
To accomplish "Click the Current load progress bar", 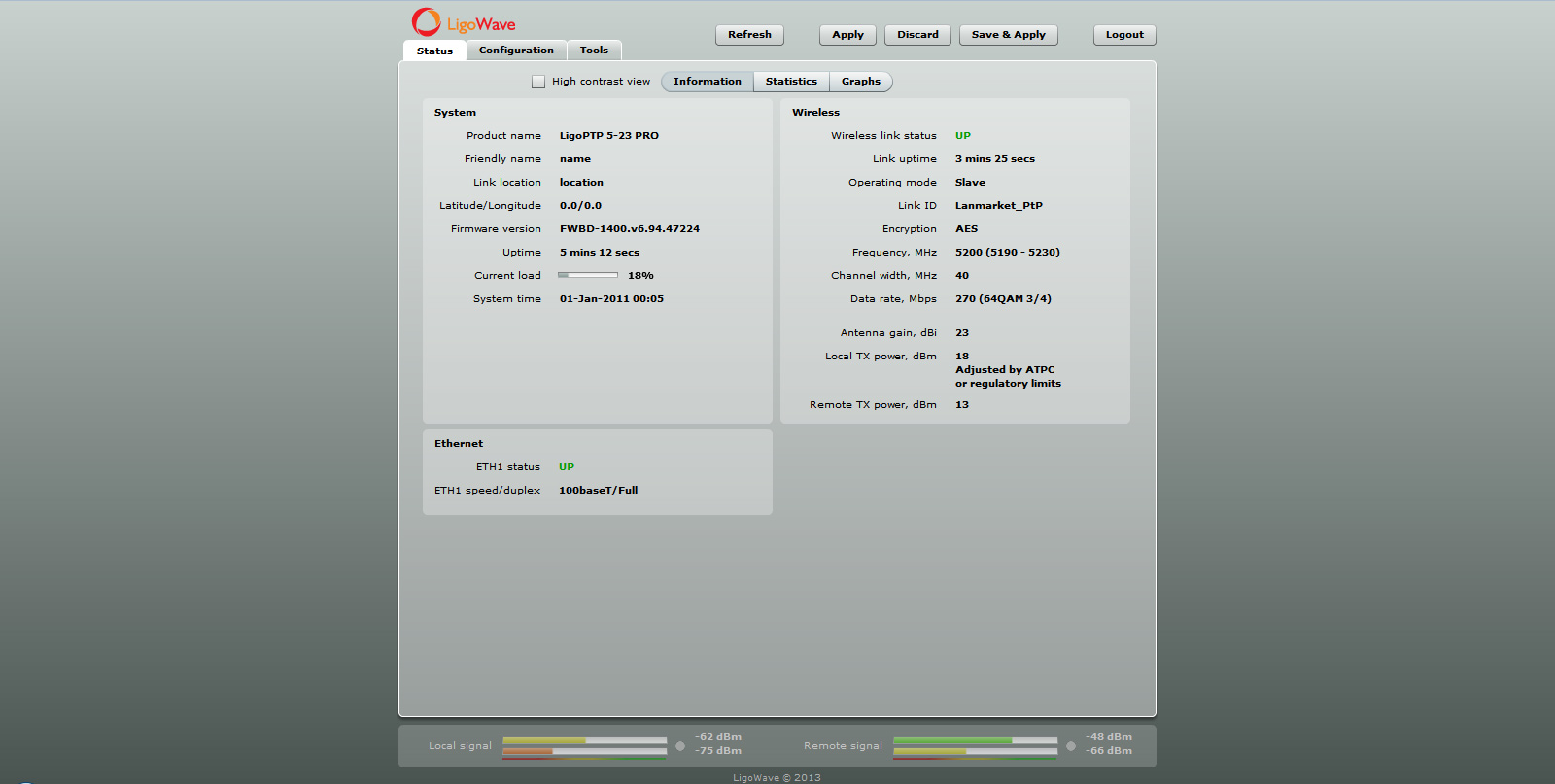I will (588, 276).
